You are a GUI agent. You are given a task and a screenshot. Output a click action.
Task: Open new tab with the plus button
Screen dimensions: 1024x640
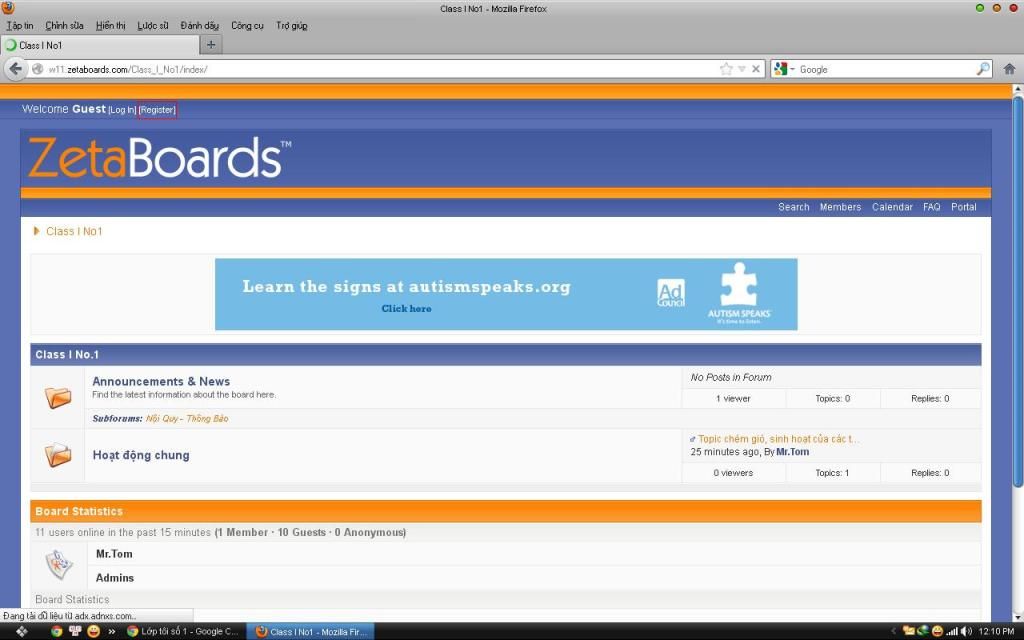[211, 45]
